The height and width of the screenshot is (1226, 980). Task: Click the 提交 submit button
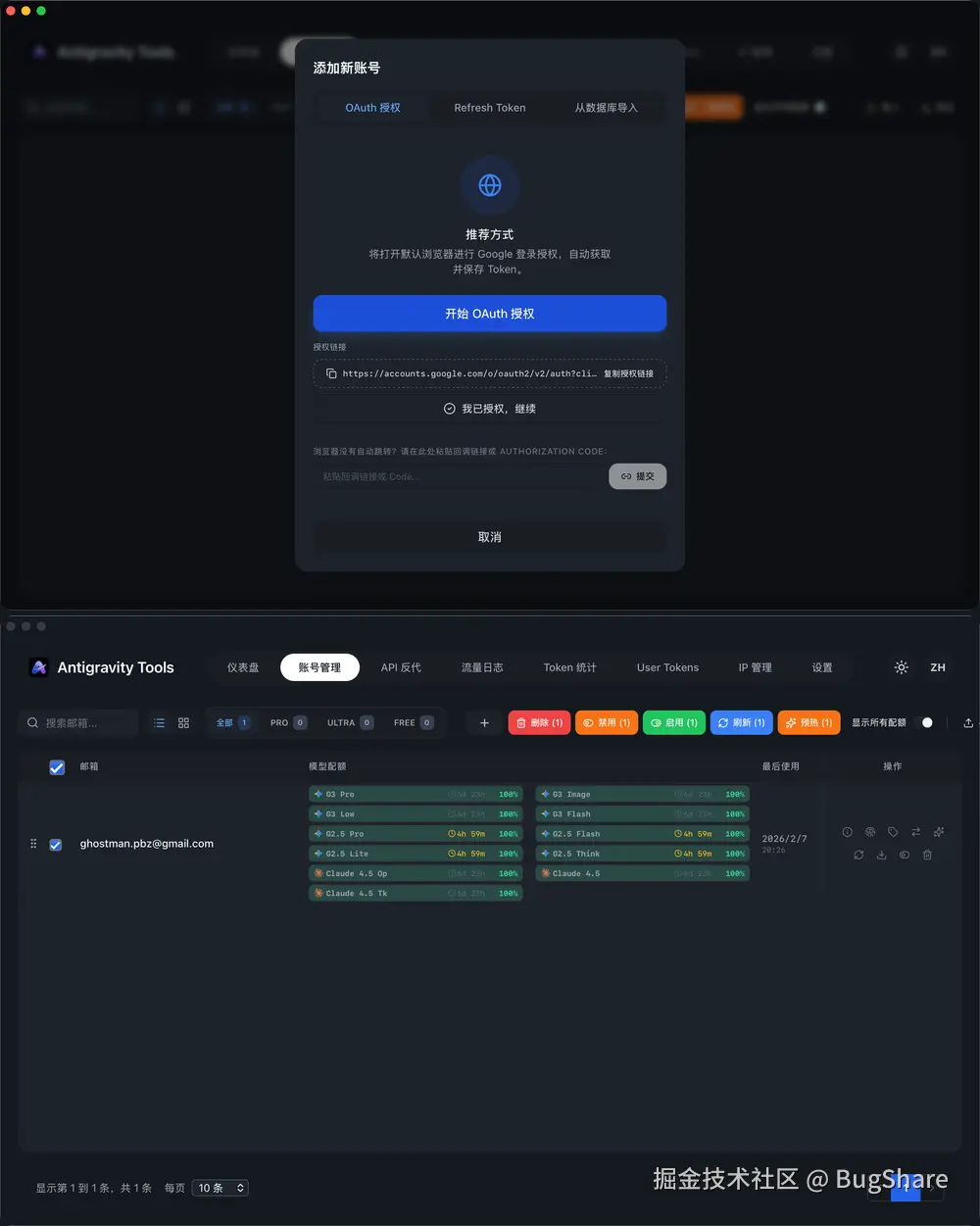pos(638,476)
